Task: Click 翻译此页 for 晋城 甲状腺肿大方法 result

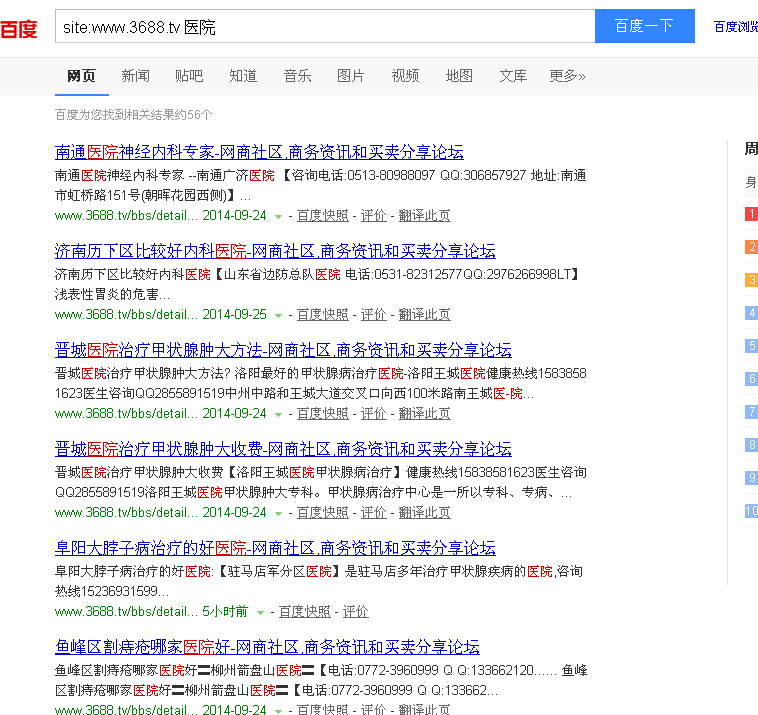Action: (424, 414)
